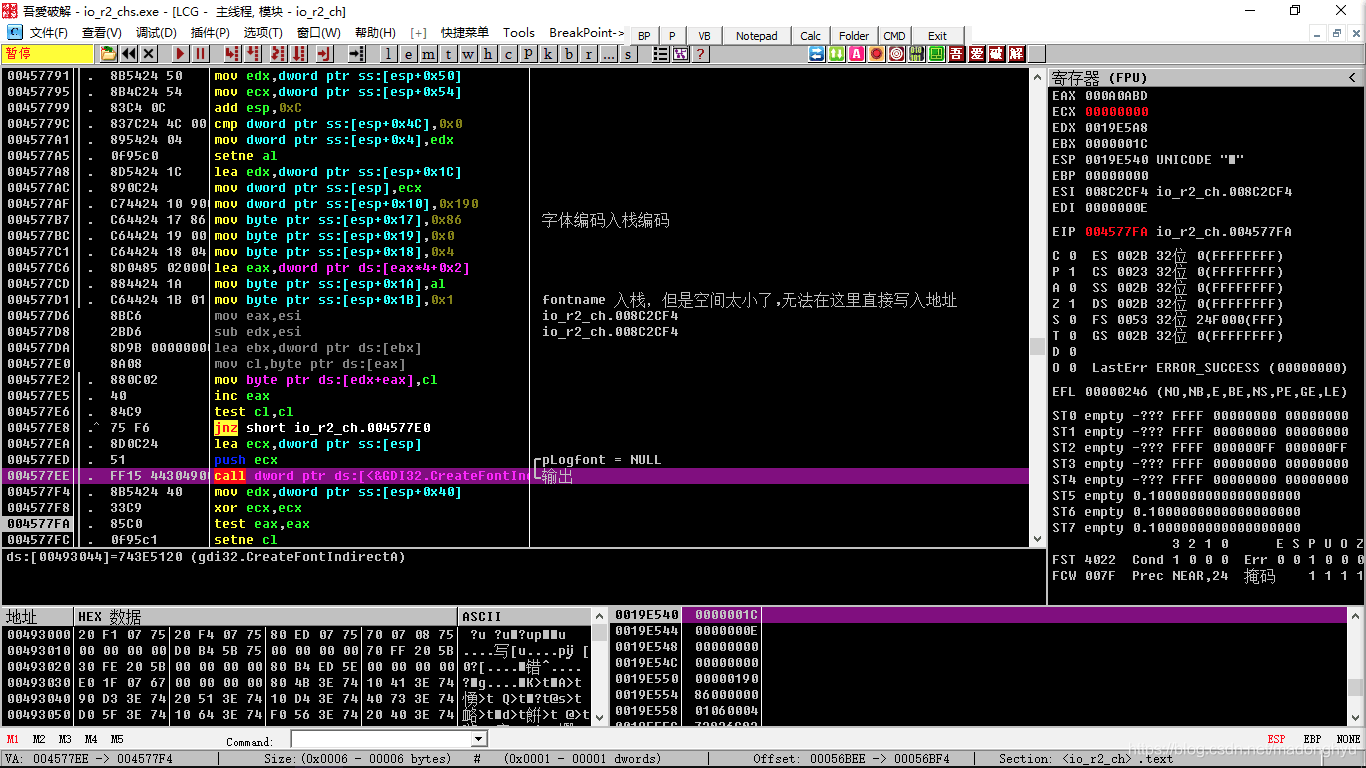Click the CMD quick button

tap(894, 36)
